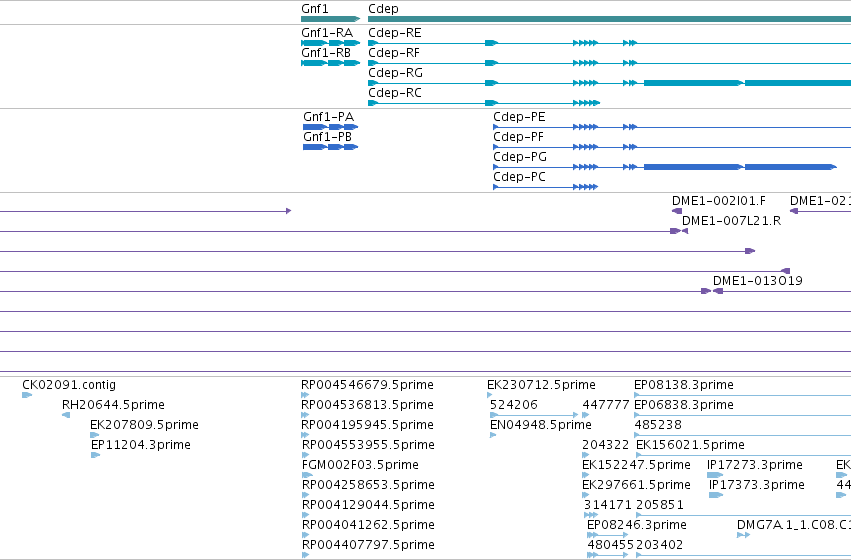
Task: Select the RH20644.5prime EST
Action: (66, 415)
